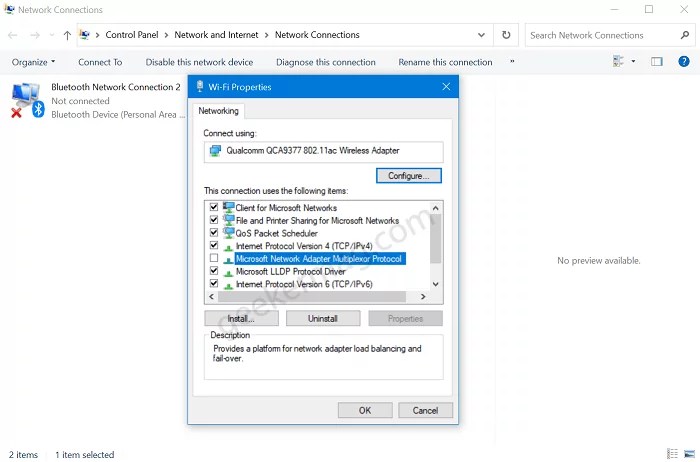The image size is (700, 462).
Task: Close the Wi-Fi Properties dialog
Action: (446, 87)
